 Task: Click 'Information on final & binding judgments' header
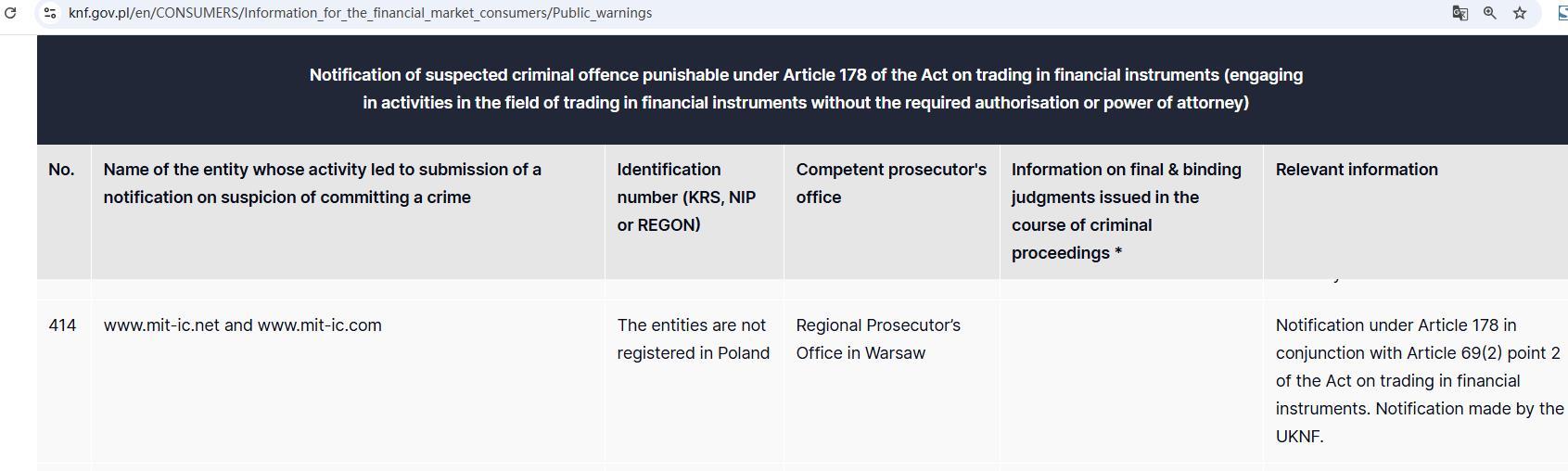(x=1126, y=210)
